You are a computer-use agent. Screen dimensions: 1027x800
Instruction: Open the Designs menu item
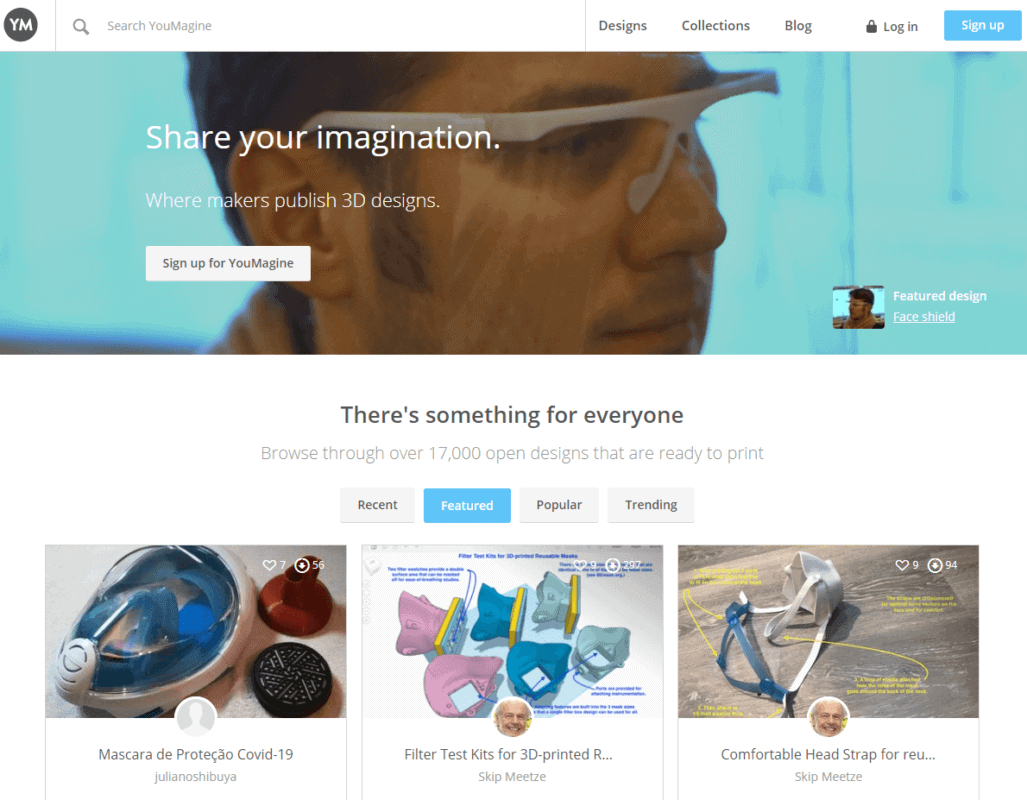coord(622,26)
